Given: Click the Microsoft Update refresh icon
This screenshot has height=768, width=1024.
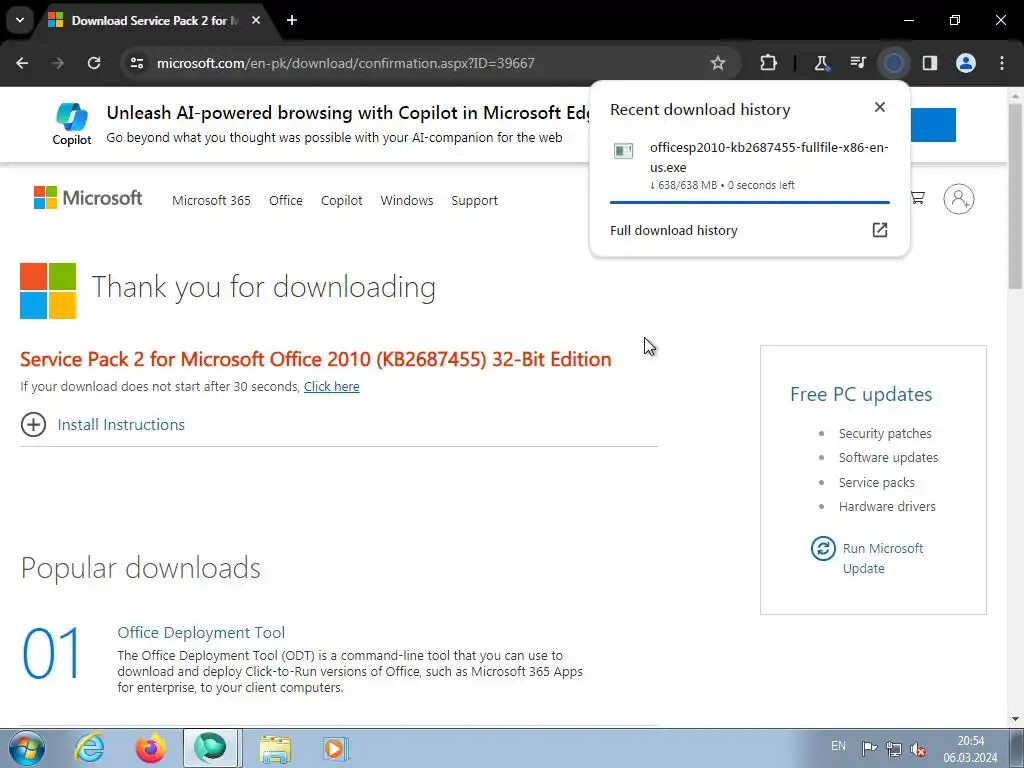Looking at the screenshot, I should point(823,549).
